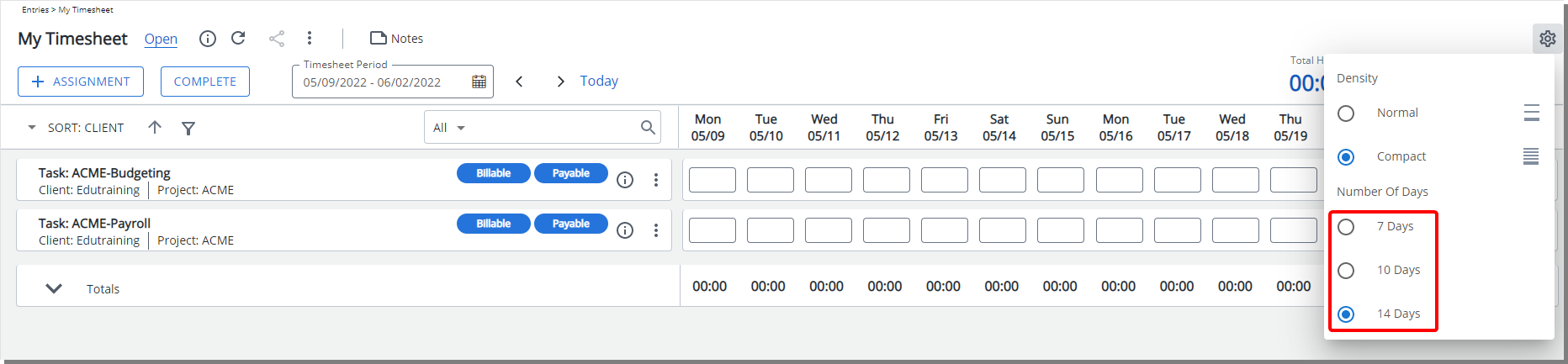Image resolution: width=1568 pixels, height=364 pixels.
Task: Click the search magnifier icon
Action: 648,127
